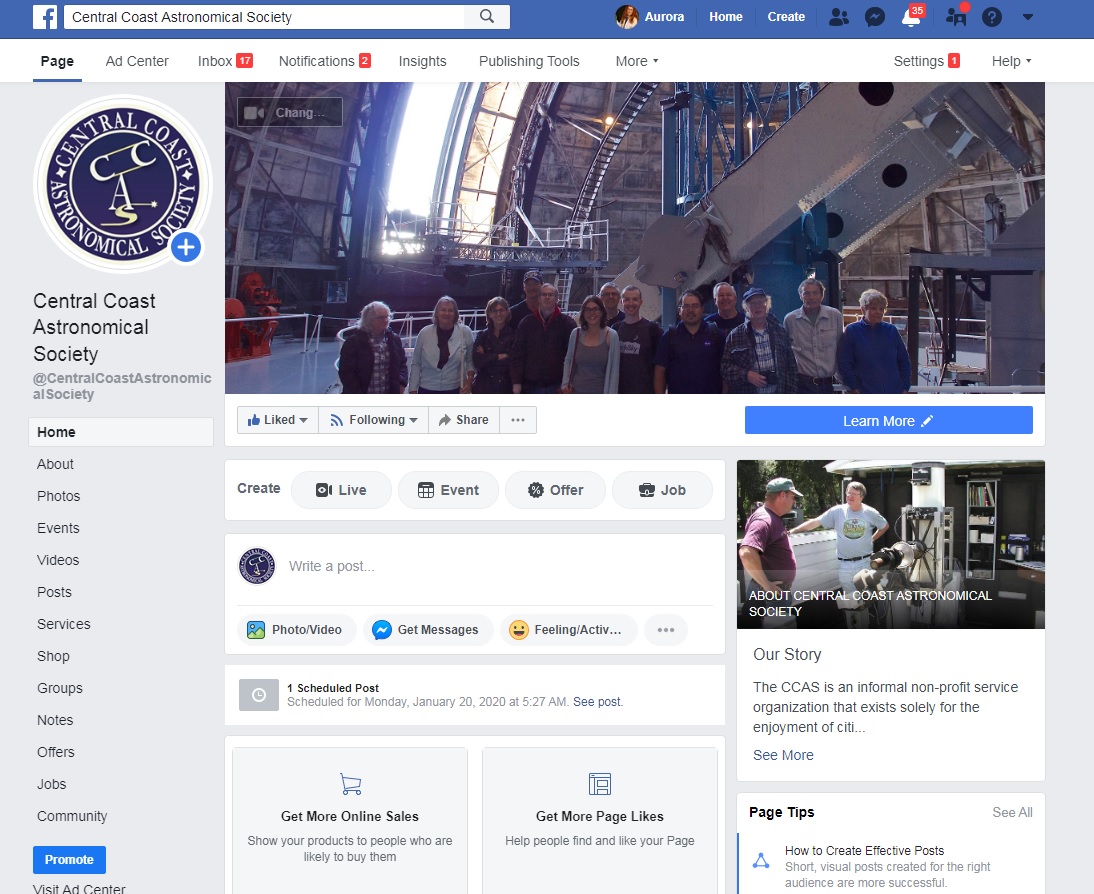Open Notes in the left sidebar
Screen dimensions: 1094x894
tap(55, 720)
